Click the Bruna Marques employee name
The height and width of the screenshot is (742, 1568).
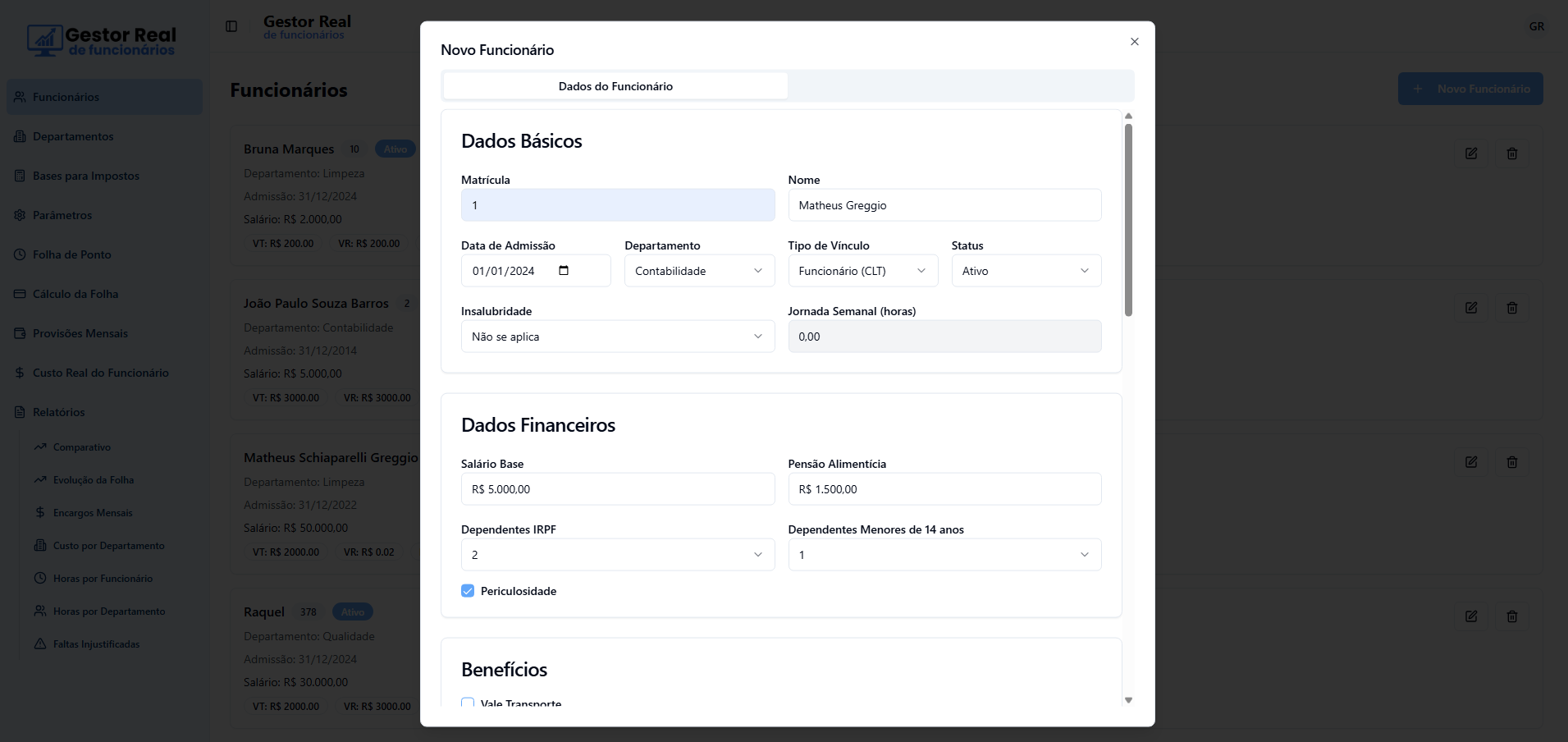click(289, 149)
